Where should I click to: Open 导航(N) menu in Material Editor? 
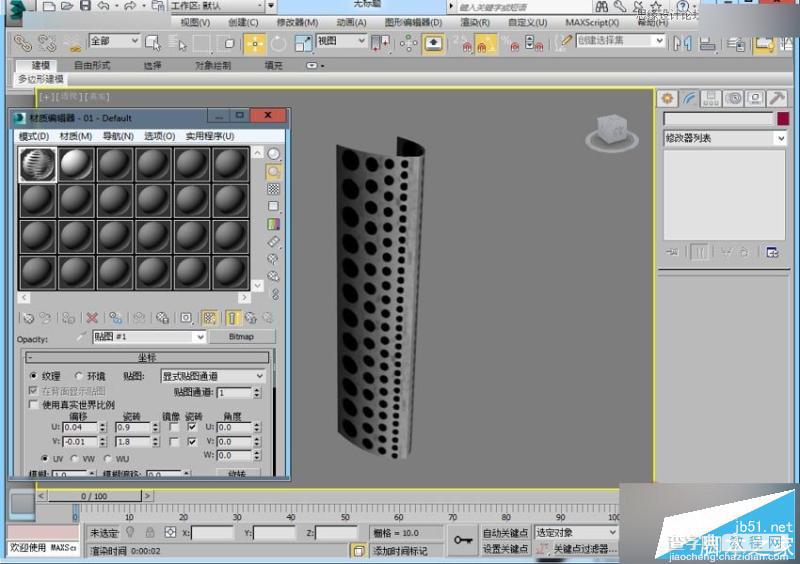click(118, 136)
